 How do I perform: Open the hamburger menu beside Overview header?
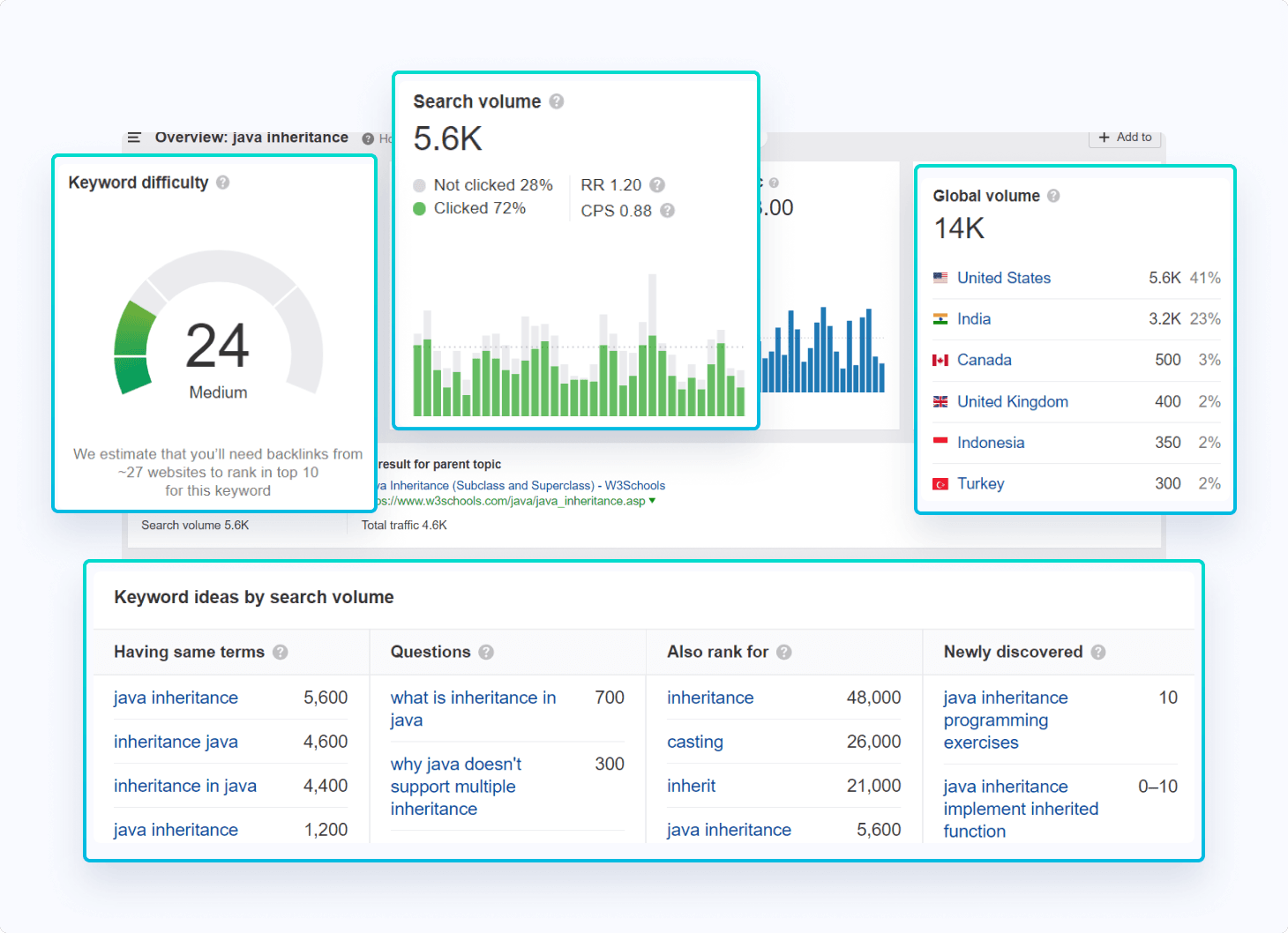[x=134, y=138]
